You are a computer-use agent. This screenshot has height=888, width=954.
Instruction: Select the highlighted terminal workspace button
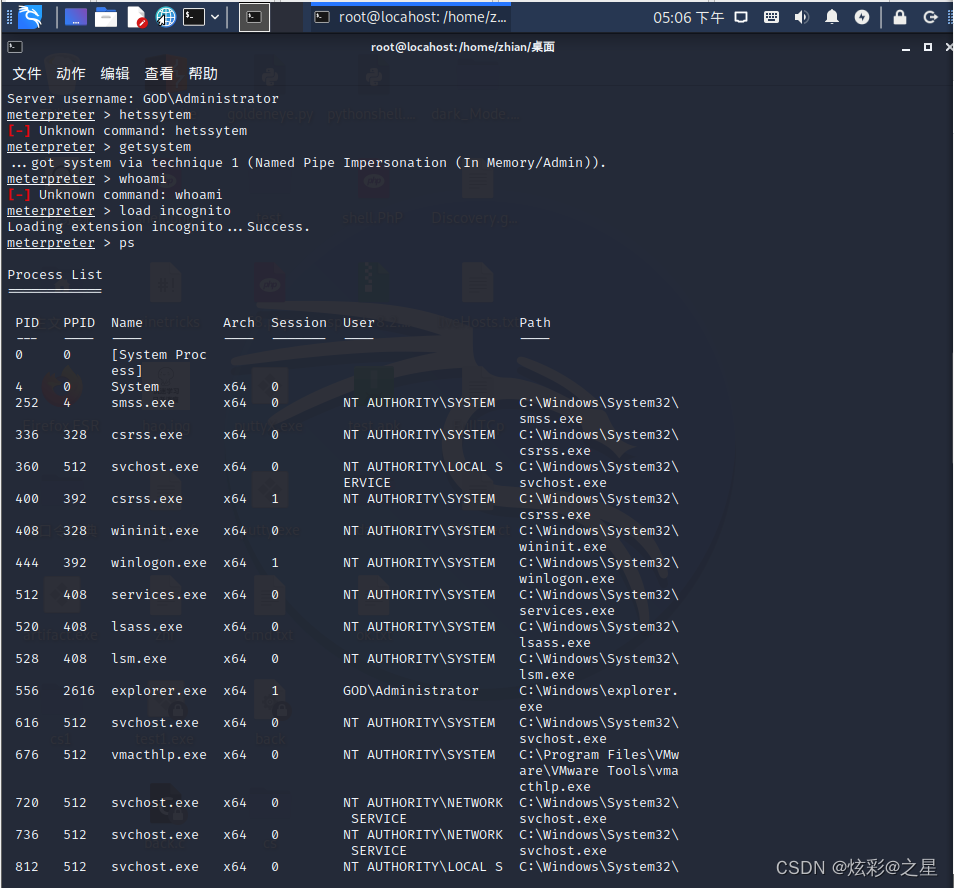click(254, 17)
